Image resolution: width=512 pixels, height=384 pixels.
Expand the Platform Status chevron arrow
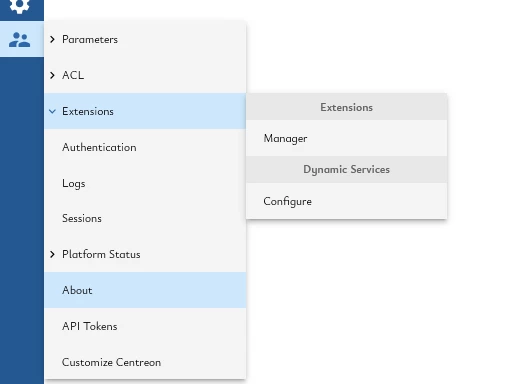pos(52,254)
